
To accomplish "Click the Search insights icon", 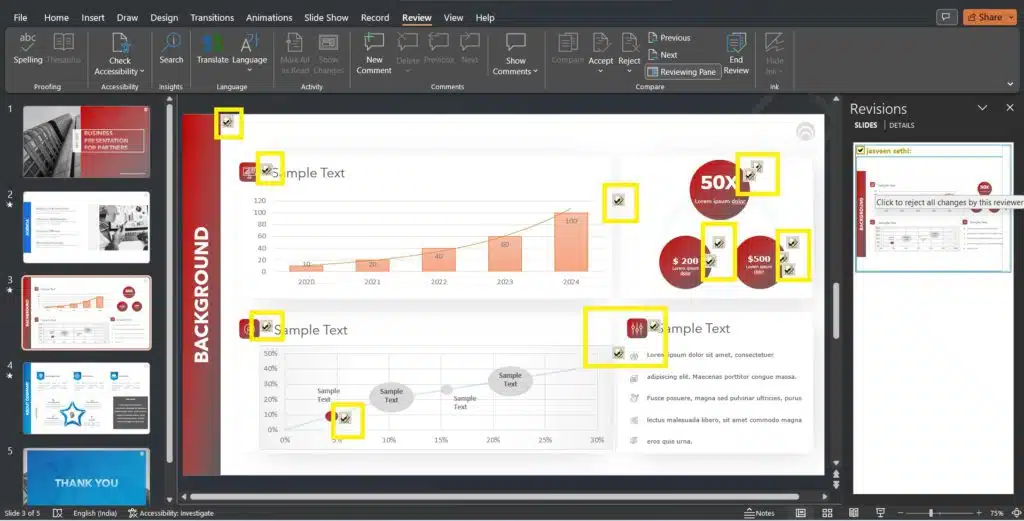I will pos(171,47).
